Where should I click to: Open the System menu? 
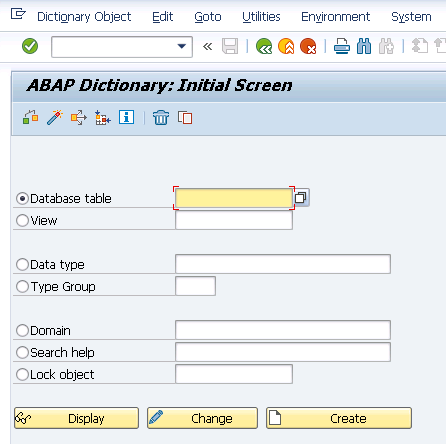pyautogui.click(x=411, y=17)
